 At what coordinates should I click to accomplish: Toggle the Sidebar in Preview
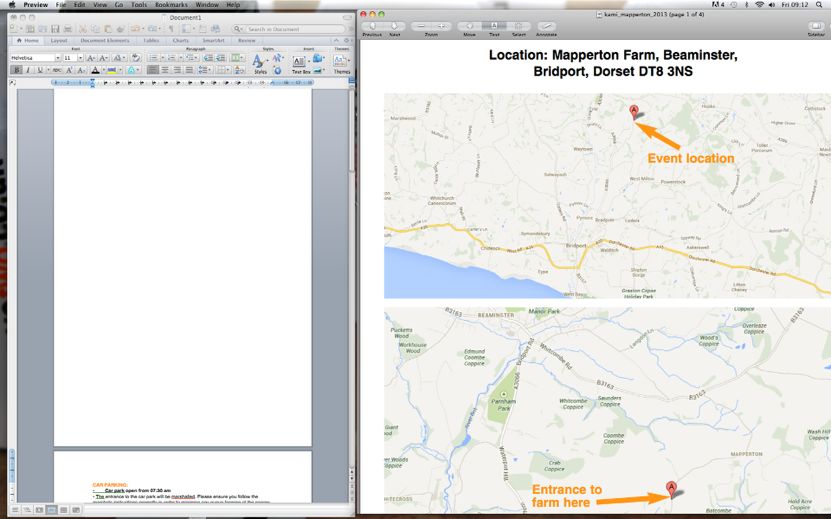[x=816, y=26]
